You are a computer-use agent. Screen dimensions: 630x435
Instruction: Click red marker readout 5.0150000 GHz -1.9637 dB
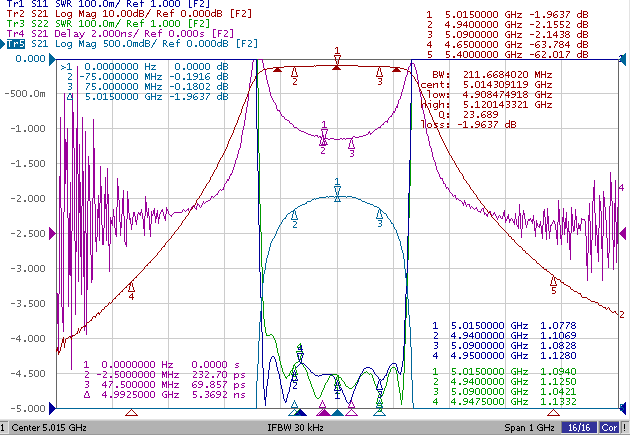507,14
